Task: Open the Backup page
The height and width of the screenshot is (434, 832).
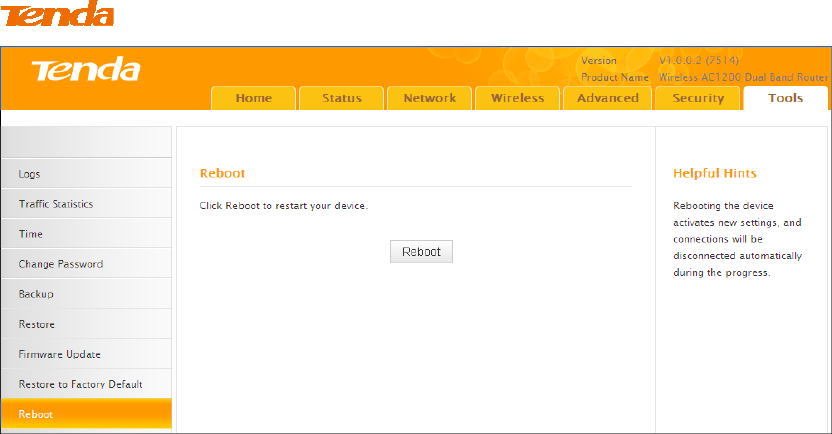Action: (x=86, y=294)
